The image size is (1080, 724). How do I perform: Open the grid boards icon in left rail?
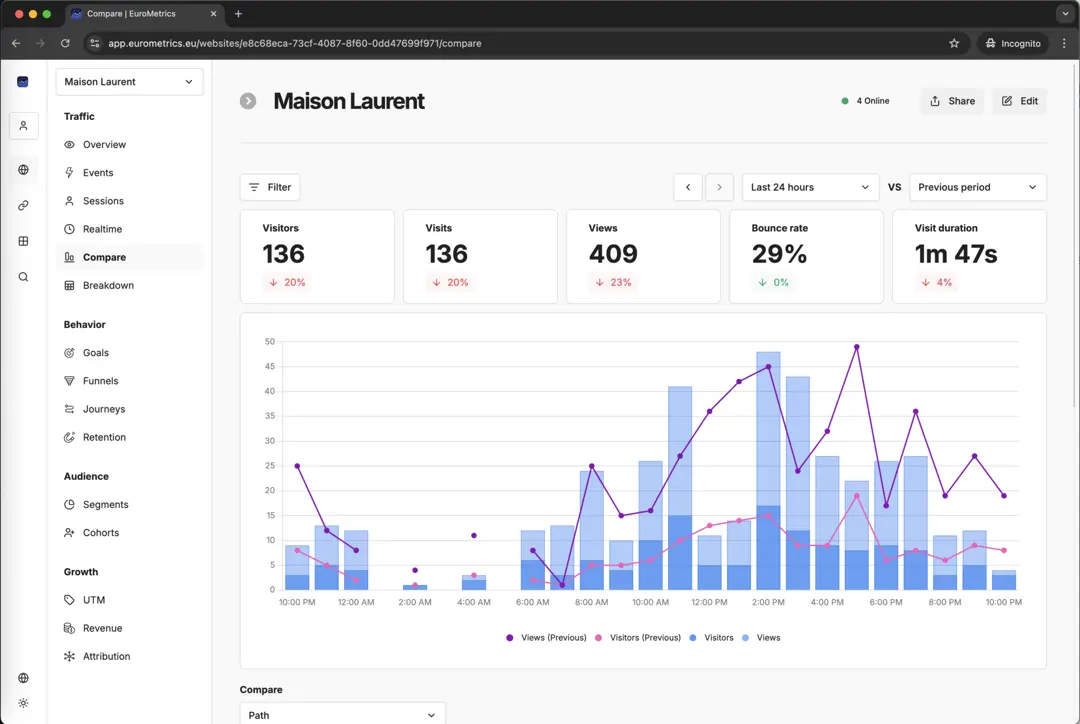(23, 241)
